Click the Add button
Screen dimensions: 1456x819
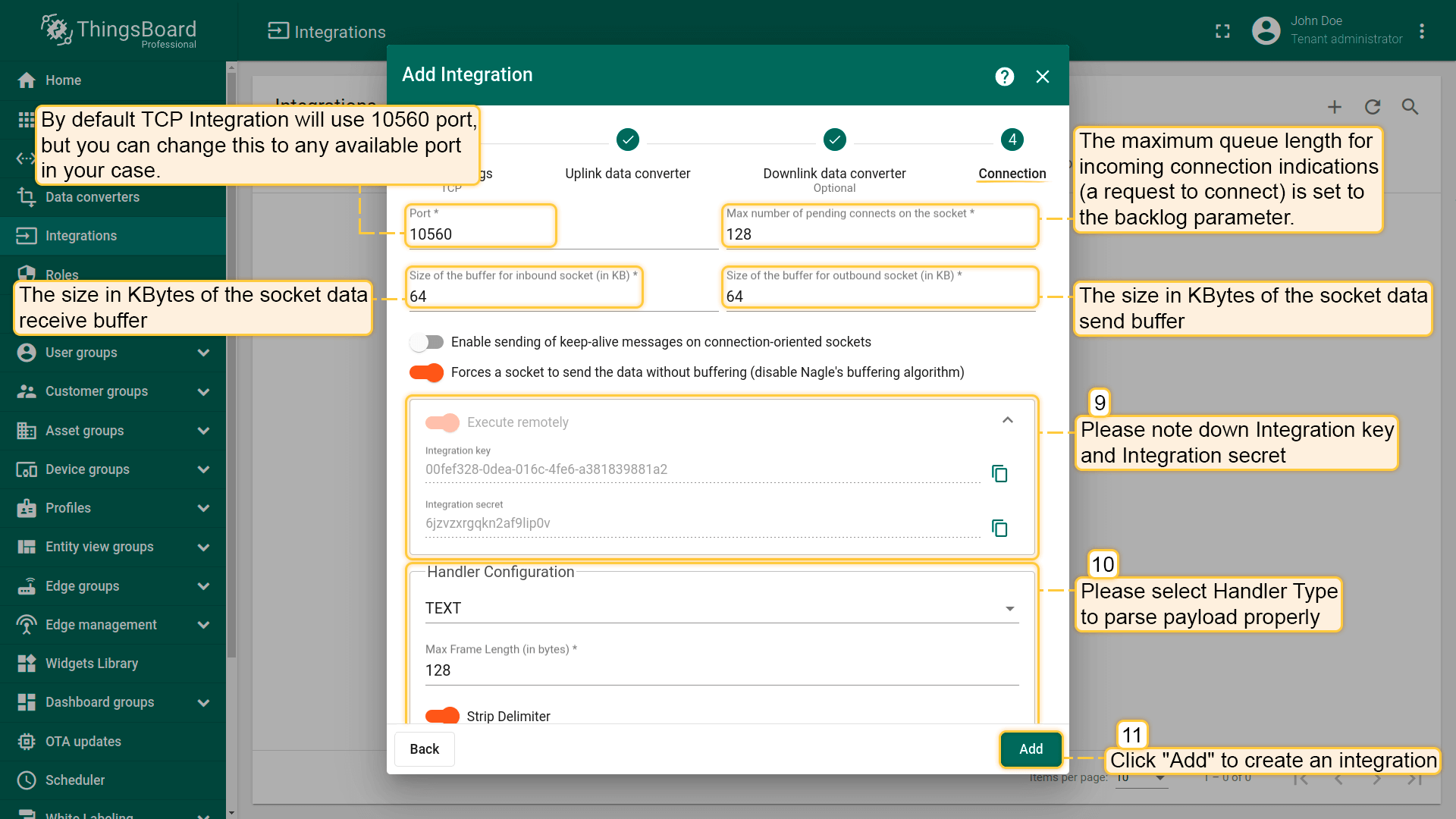[x=1031, y=749]
